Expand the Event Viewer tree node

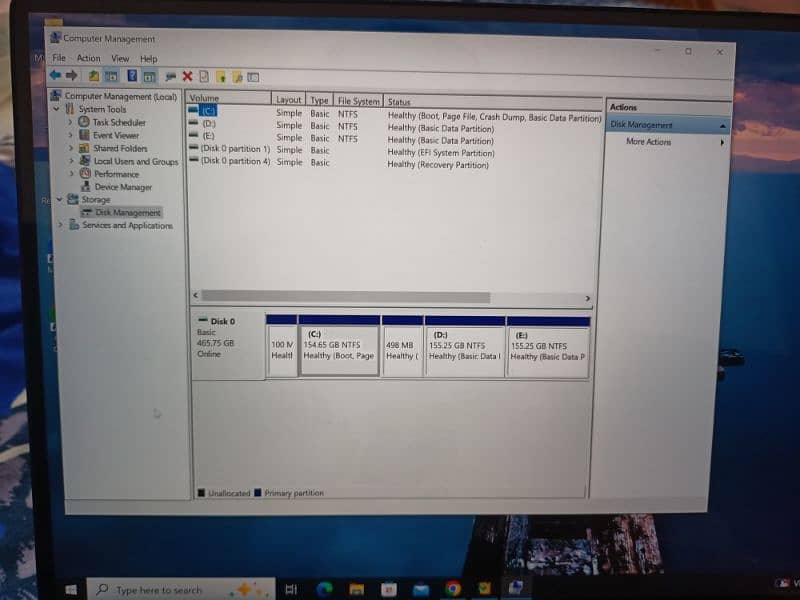pyautogui.click(x=71, y=135)
